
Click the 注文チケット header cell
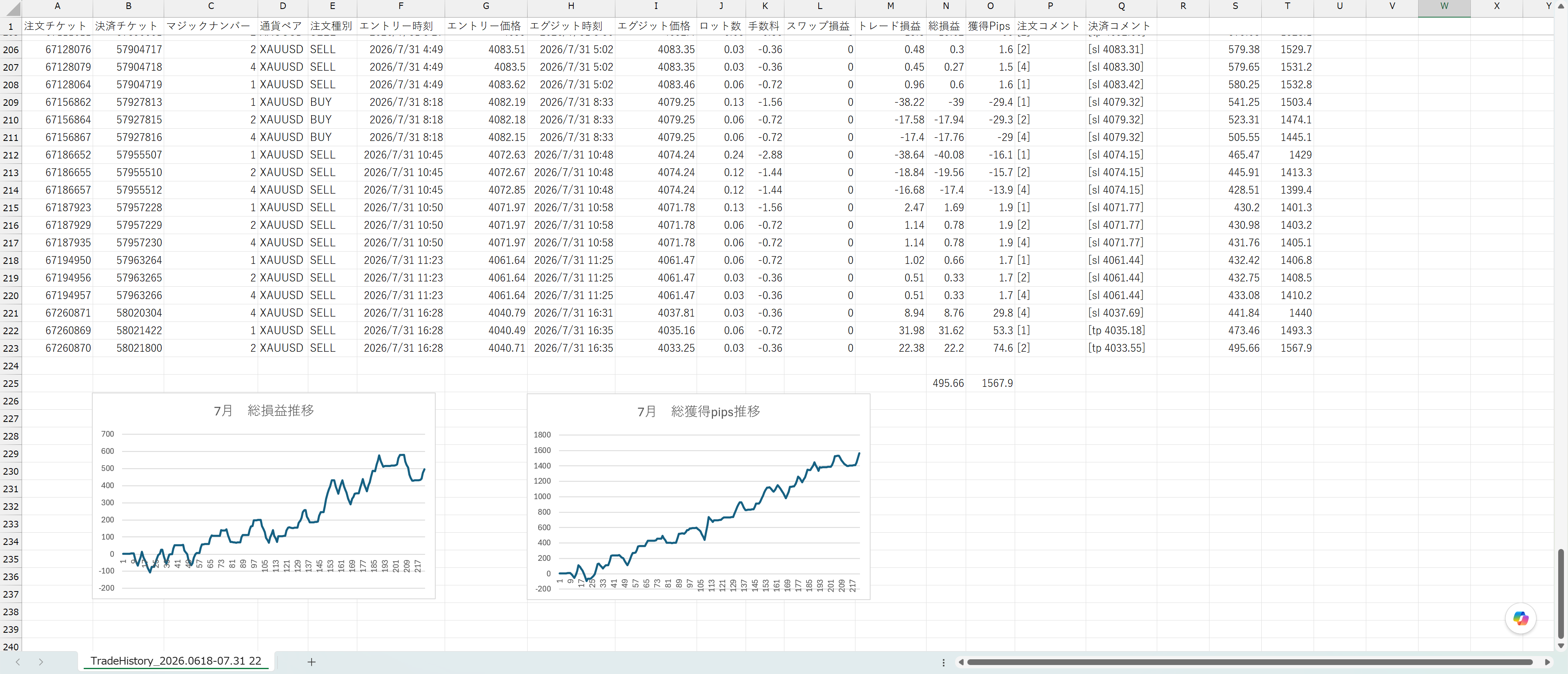(57, 26)
